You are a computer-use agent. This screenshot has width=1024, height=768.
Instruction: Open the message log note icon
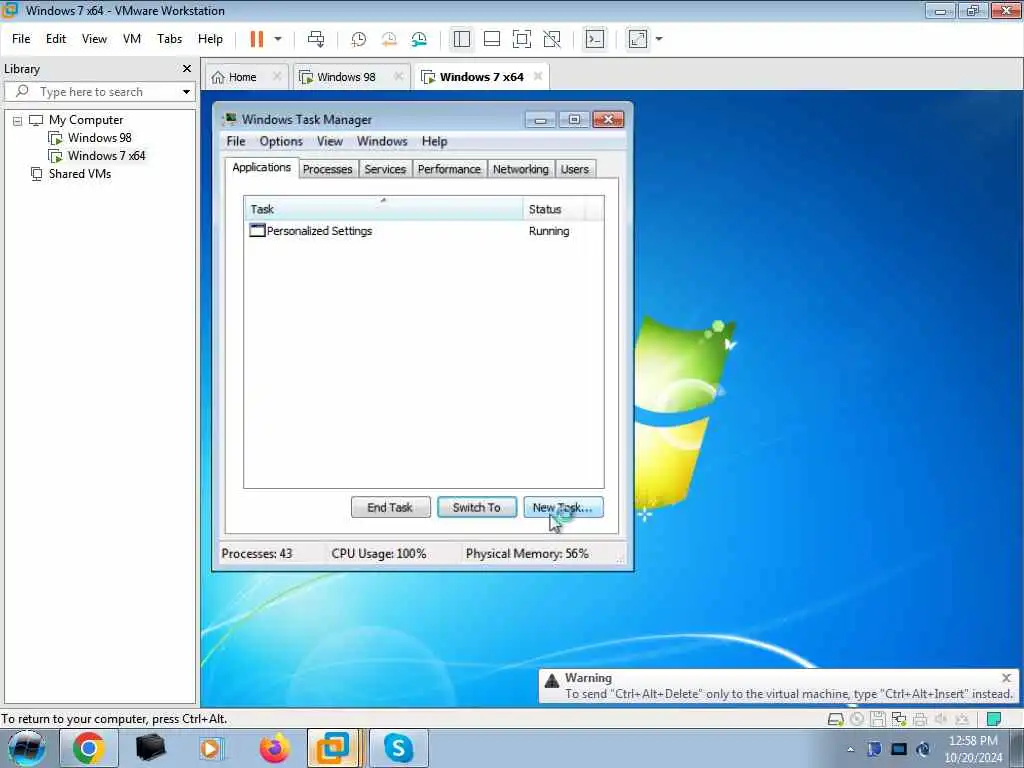(994, 720)
